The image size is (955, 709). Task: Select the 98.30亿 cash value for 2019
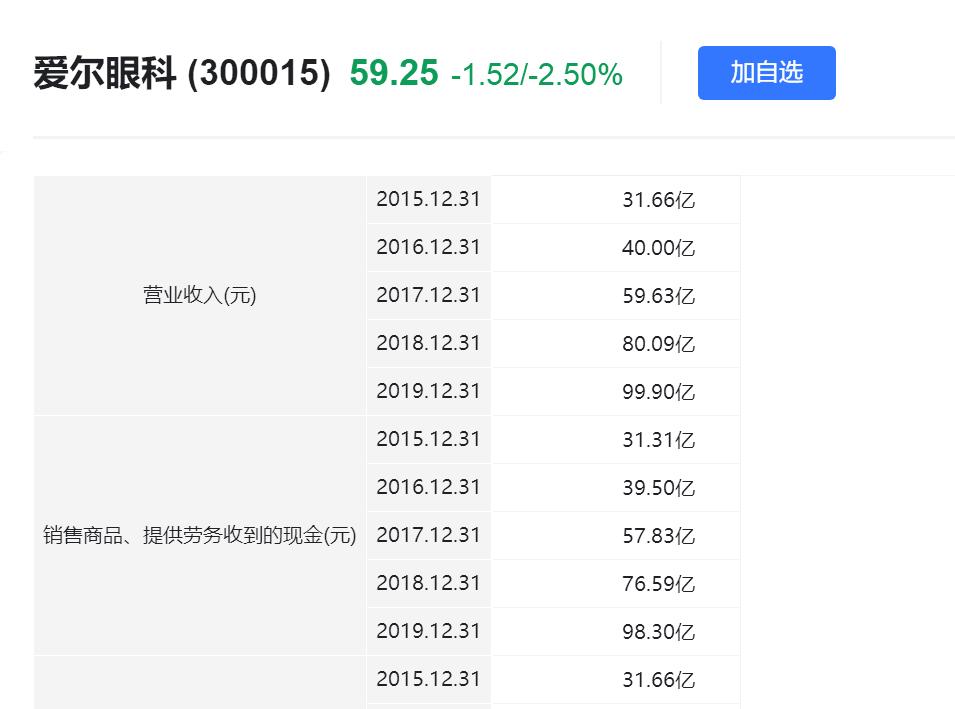point(659,631)
